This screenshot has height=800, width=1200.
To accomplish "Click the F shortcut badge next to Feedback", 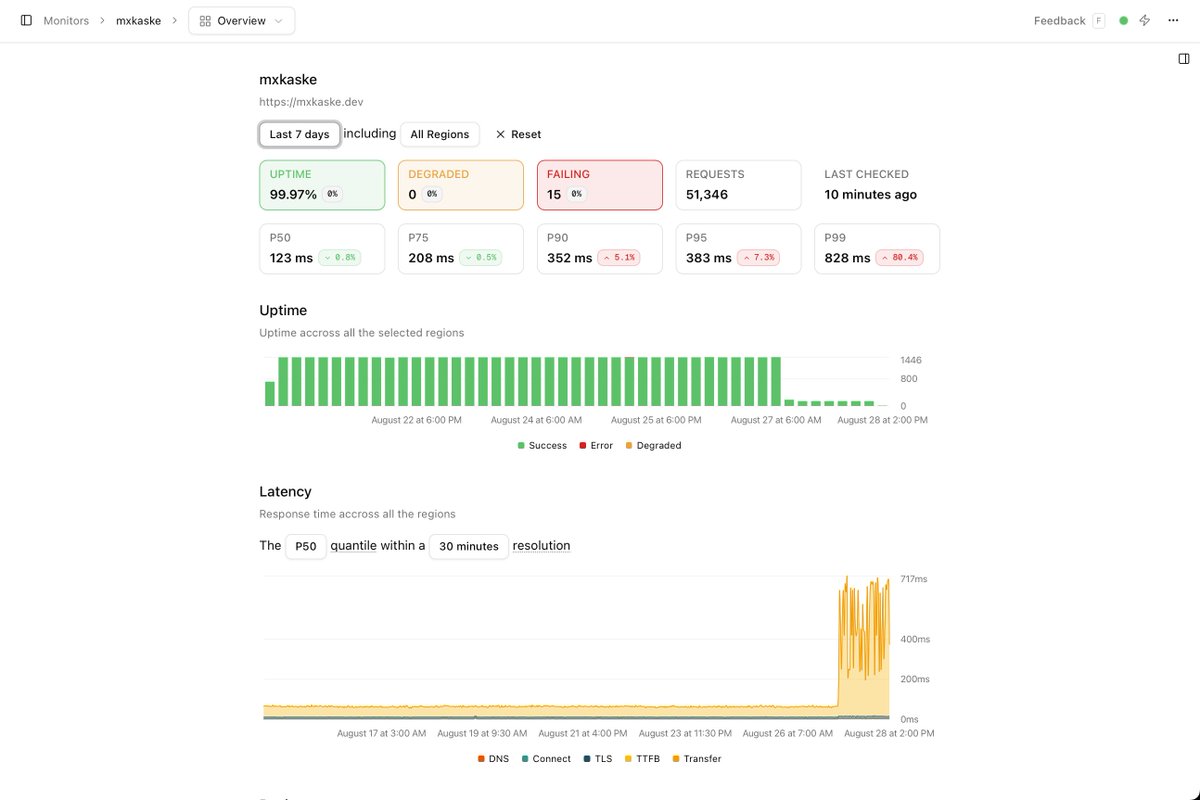I will tap(1098, 20).
